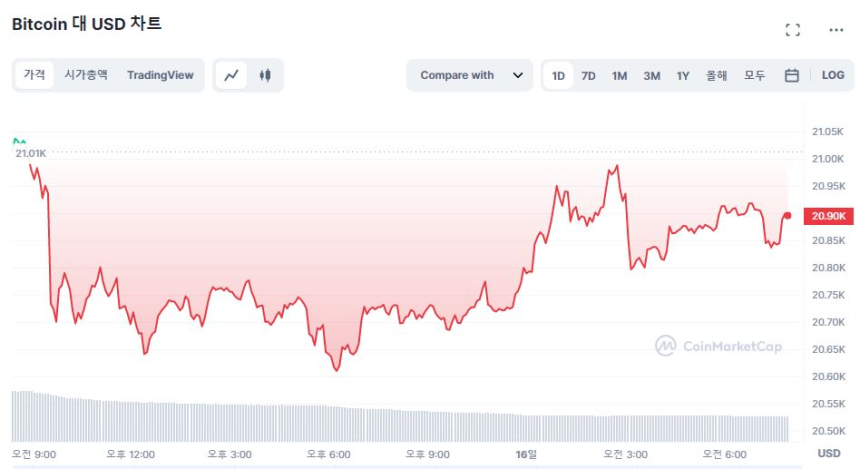Switch to line chart view icon
Viewport: 860px width, 469px height.
[x=232, y=75]
